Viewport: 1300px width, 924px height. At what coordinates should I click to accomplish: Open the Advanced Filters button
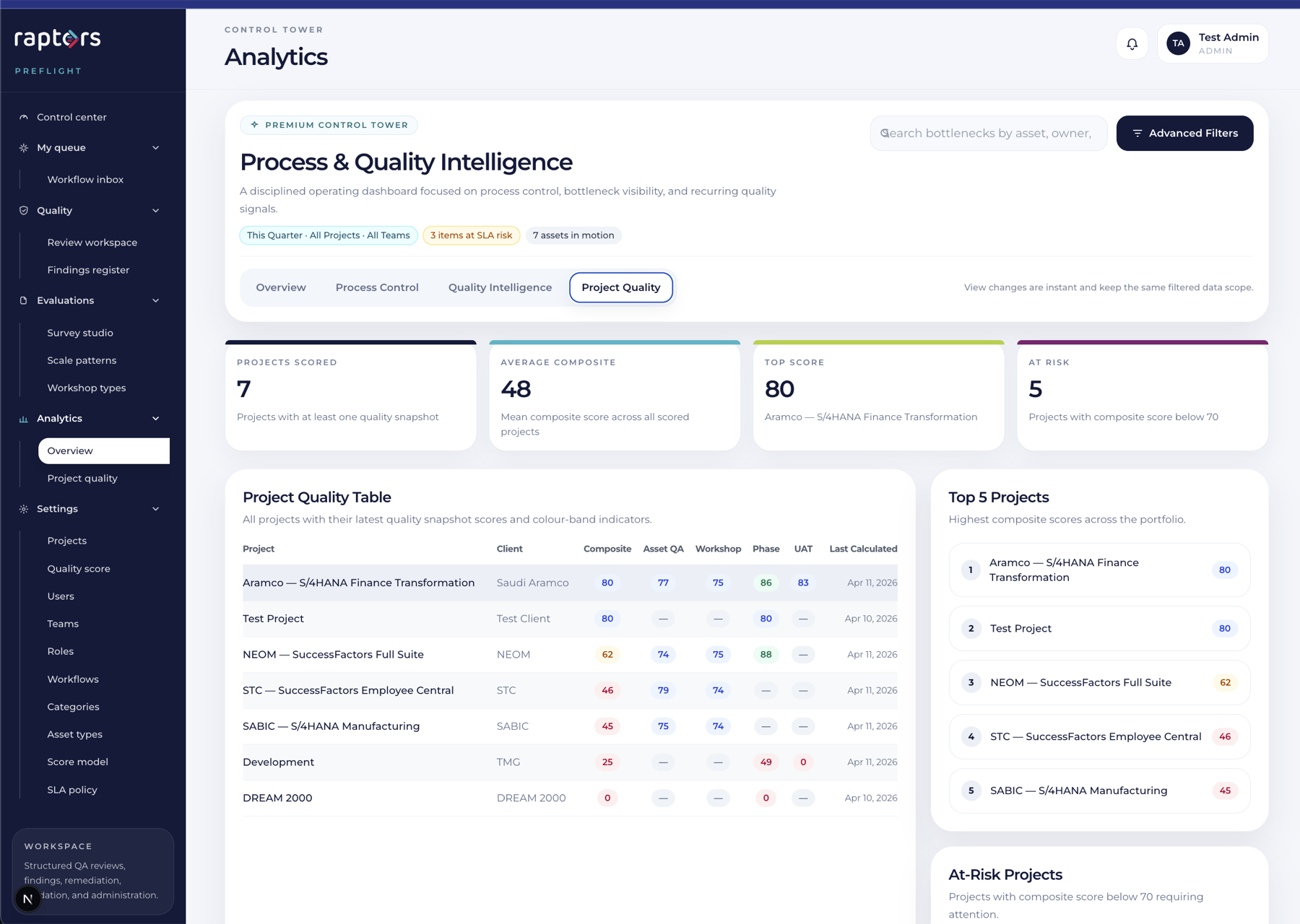click(x=1184, y=134)
